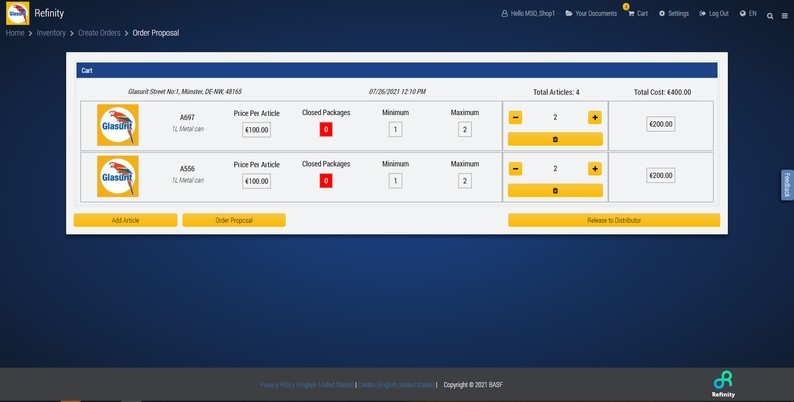Click the Glasurit logo in header
The image size is (794, 402).
pos(18,13)
